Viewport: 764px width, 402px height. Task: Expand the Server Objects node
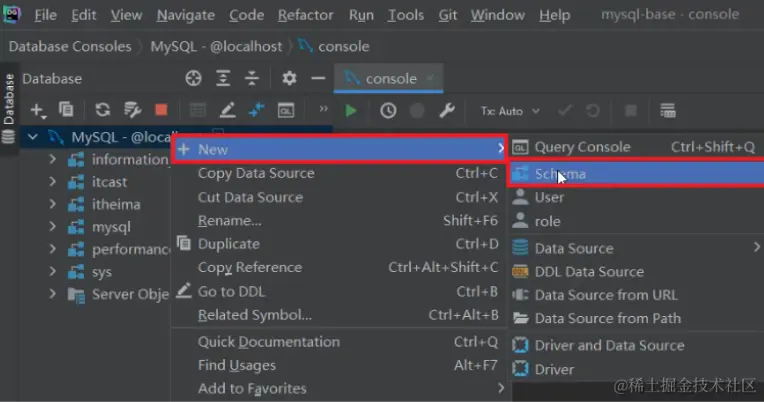(52, 294)
